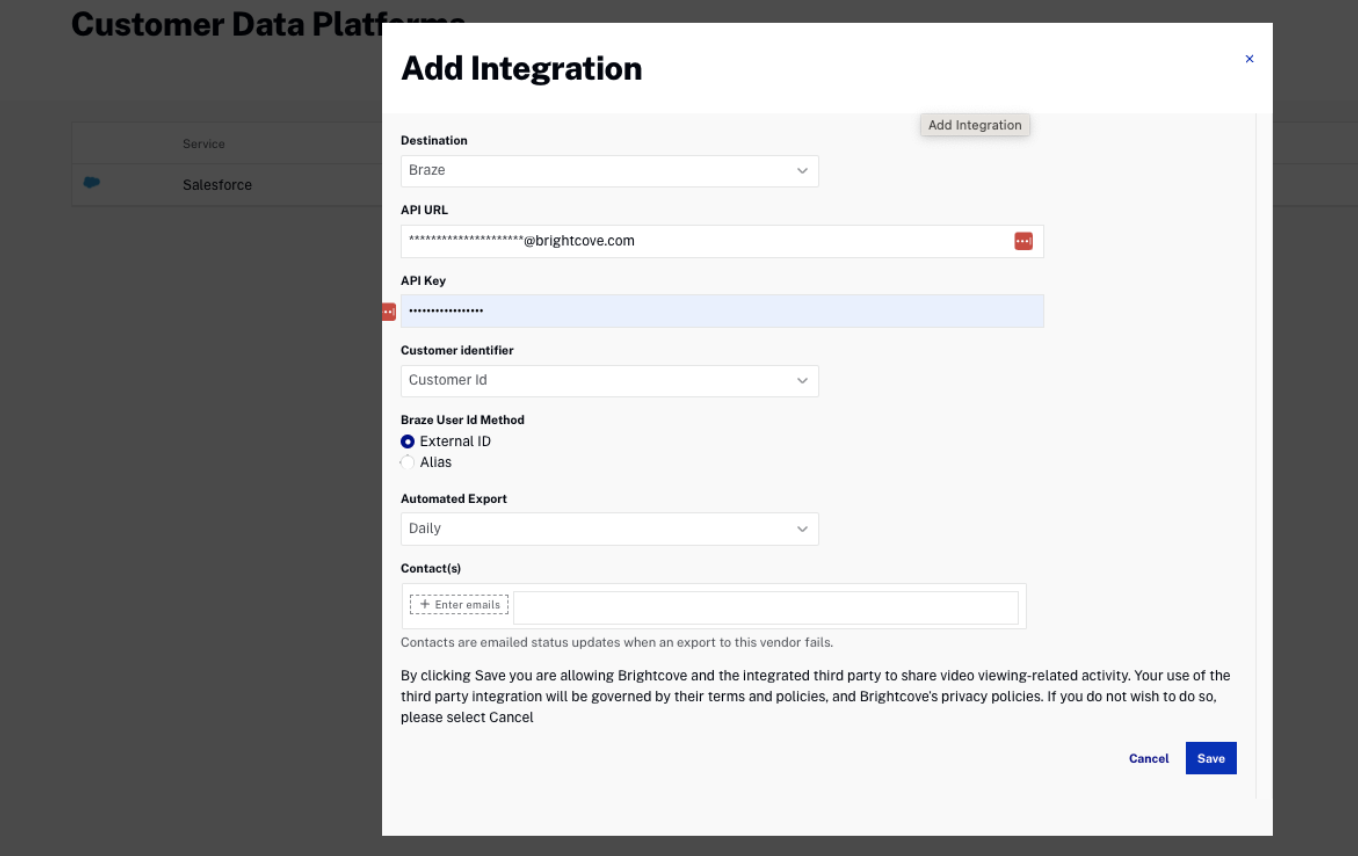Click the Enter emails tag button
1358x856 pixels.
coord(459,605)
